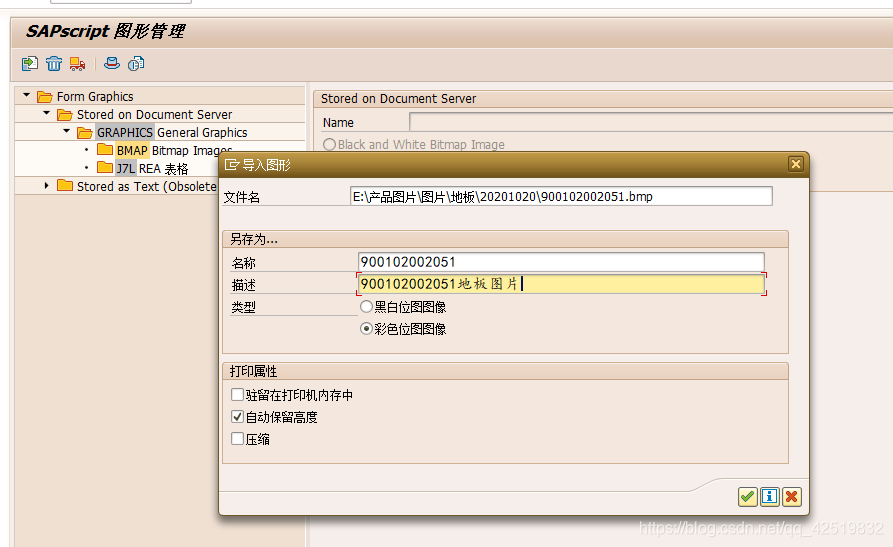
Task: Click the 另存为... group header
Action: coord(505,239)
